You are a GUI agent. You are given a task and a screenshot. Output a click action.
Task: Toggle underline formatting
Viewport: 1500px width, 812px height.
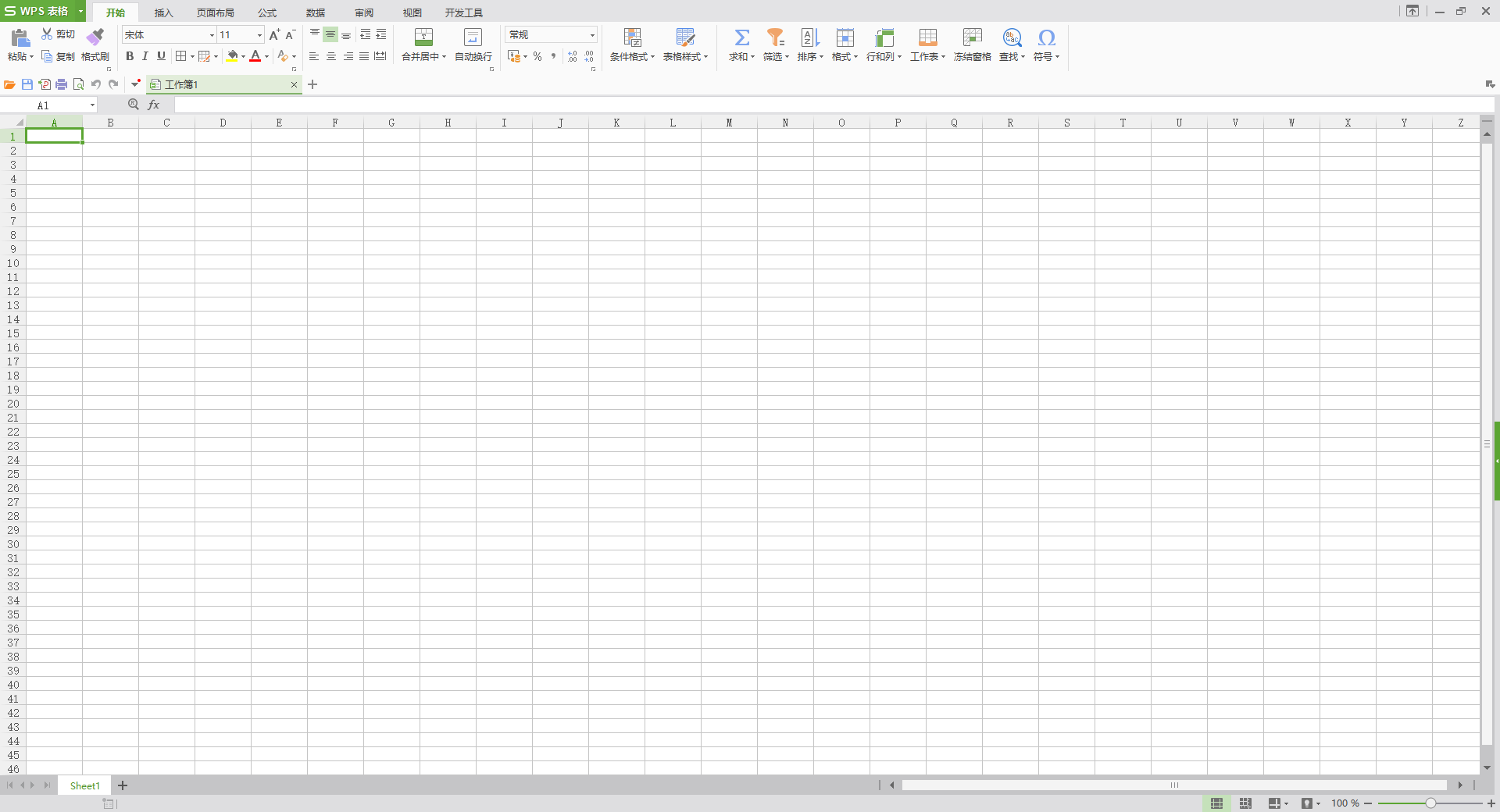pos(161,56)
